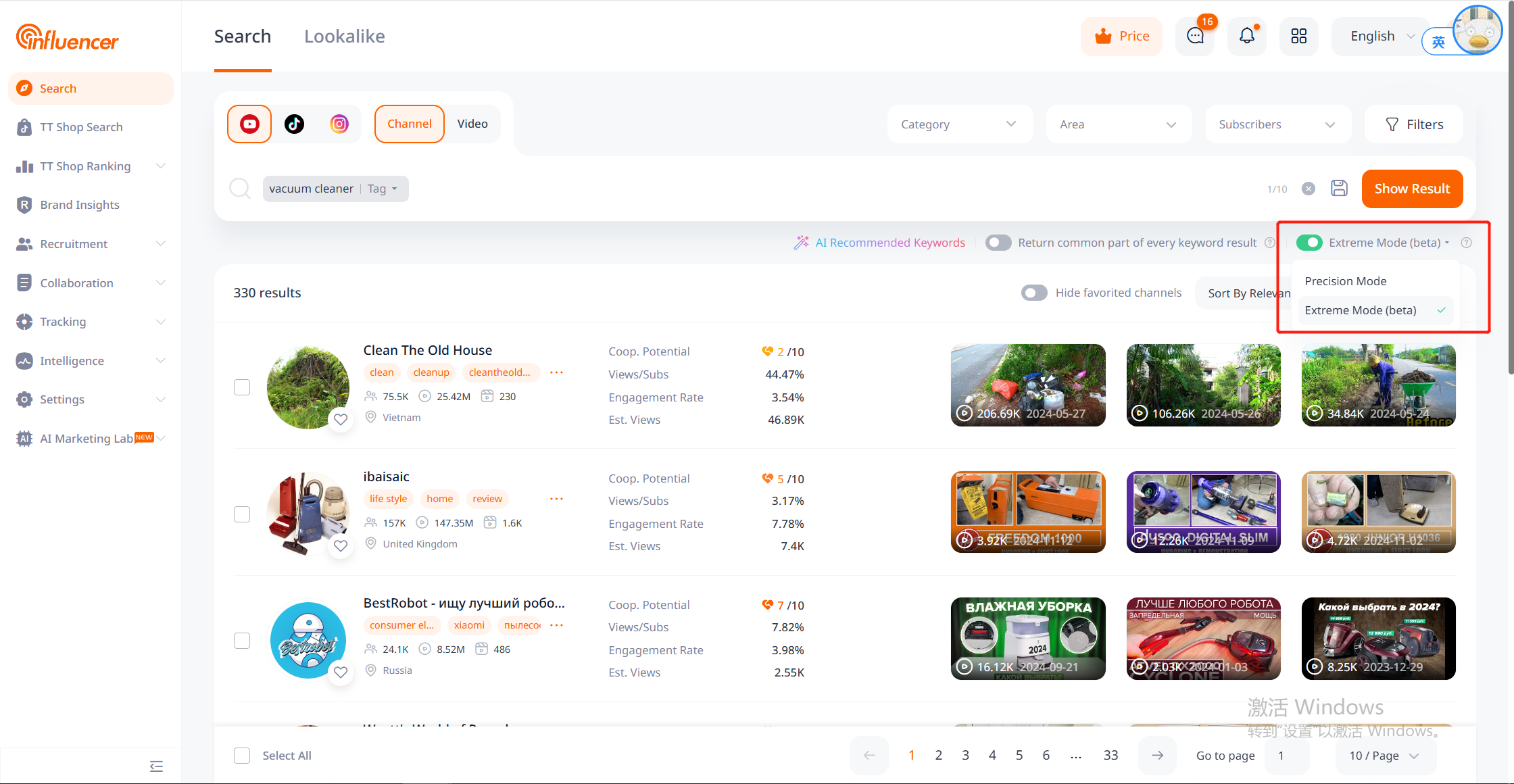Open the notification bell
1514x784 pixels.
[x=1247, y=36]
